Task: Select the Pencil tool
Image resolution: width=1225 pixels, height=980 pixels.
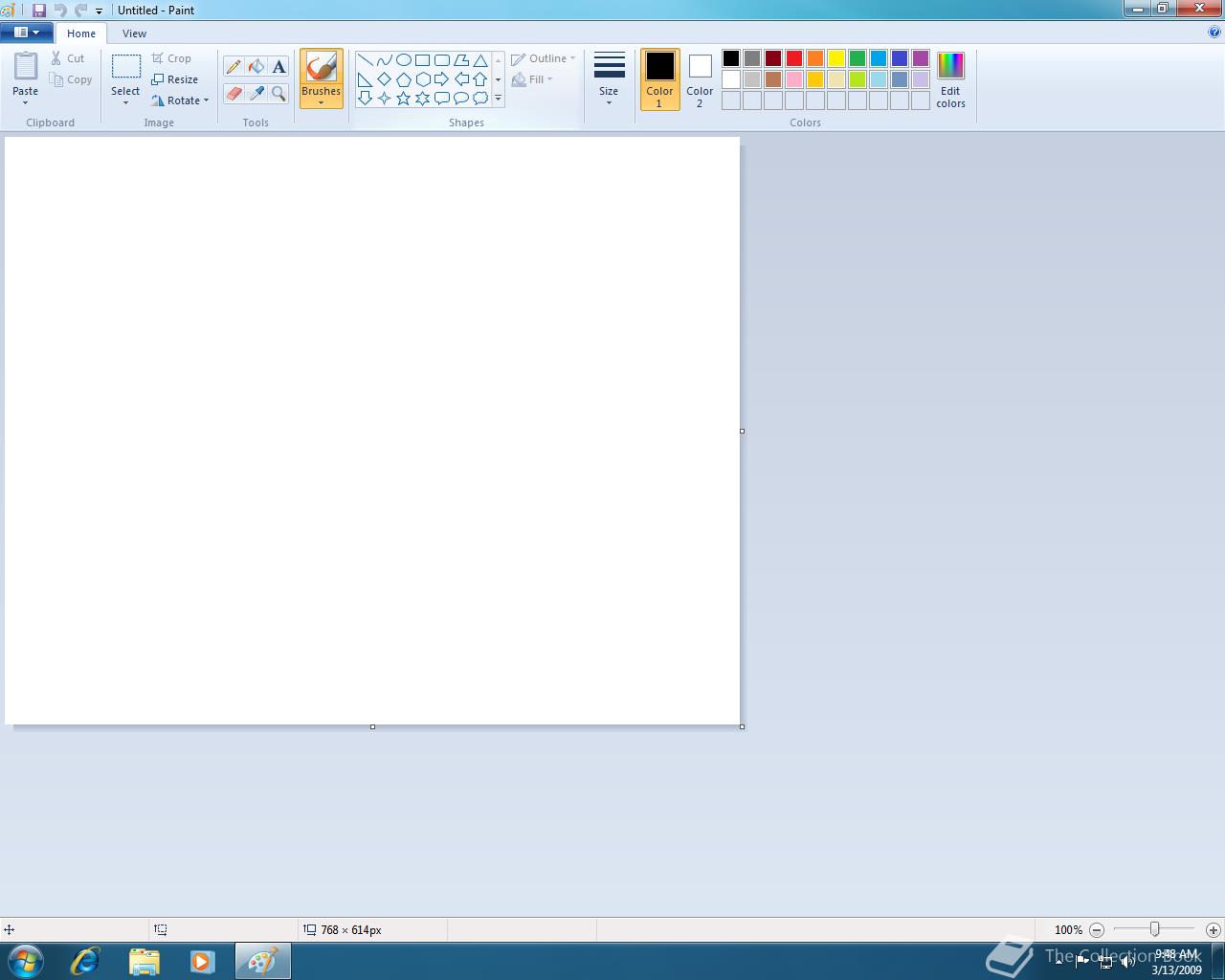Action: pyautogui.click(x=234, y=67)
